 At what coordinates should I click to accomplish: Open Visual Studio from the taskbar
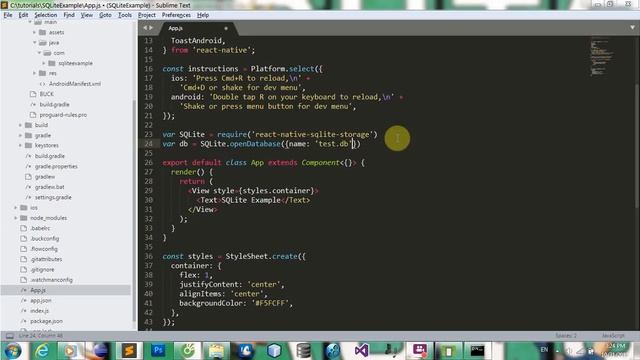click(361, 350)
